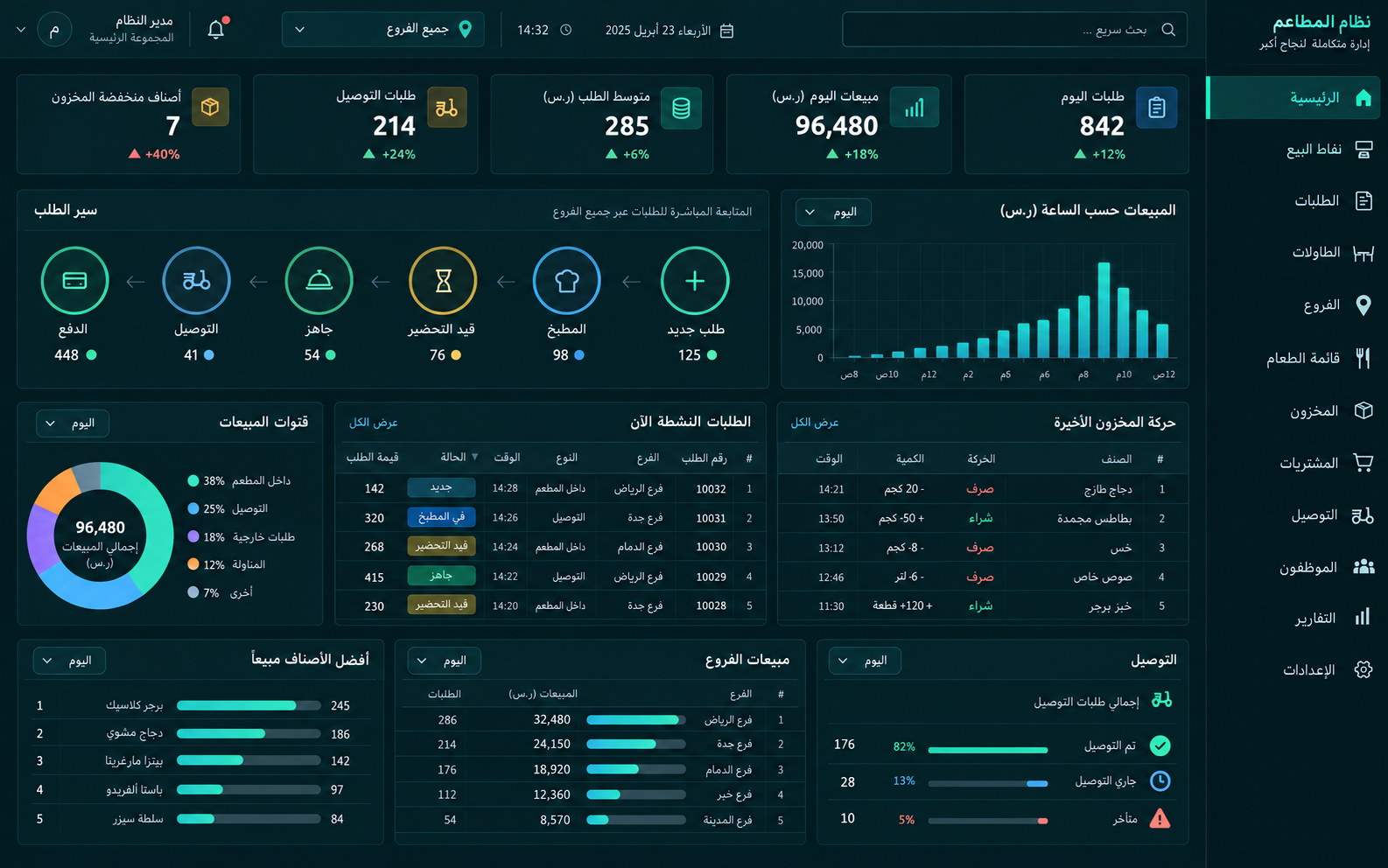This screenshot has width=1388, height=868.
Task: Click the delivery orders scooter card icon
Action: 447,108
